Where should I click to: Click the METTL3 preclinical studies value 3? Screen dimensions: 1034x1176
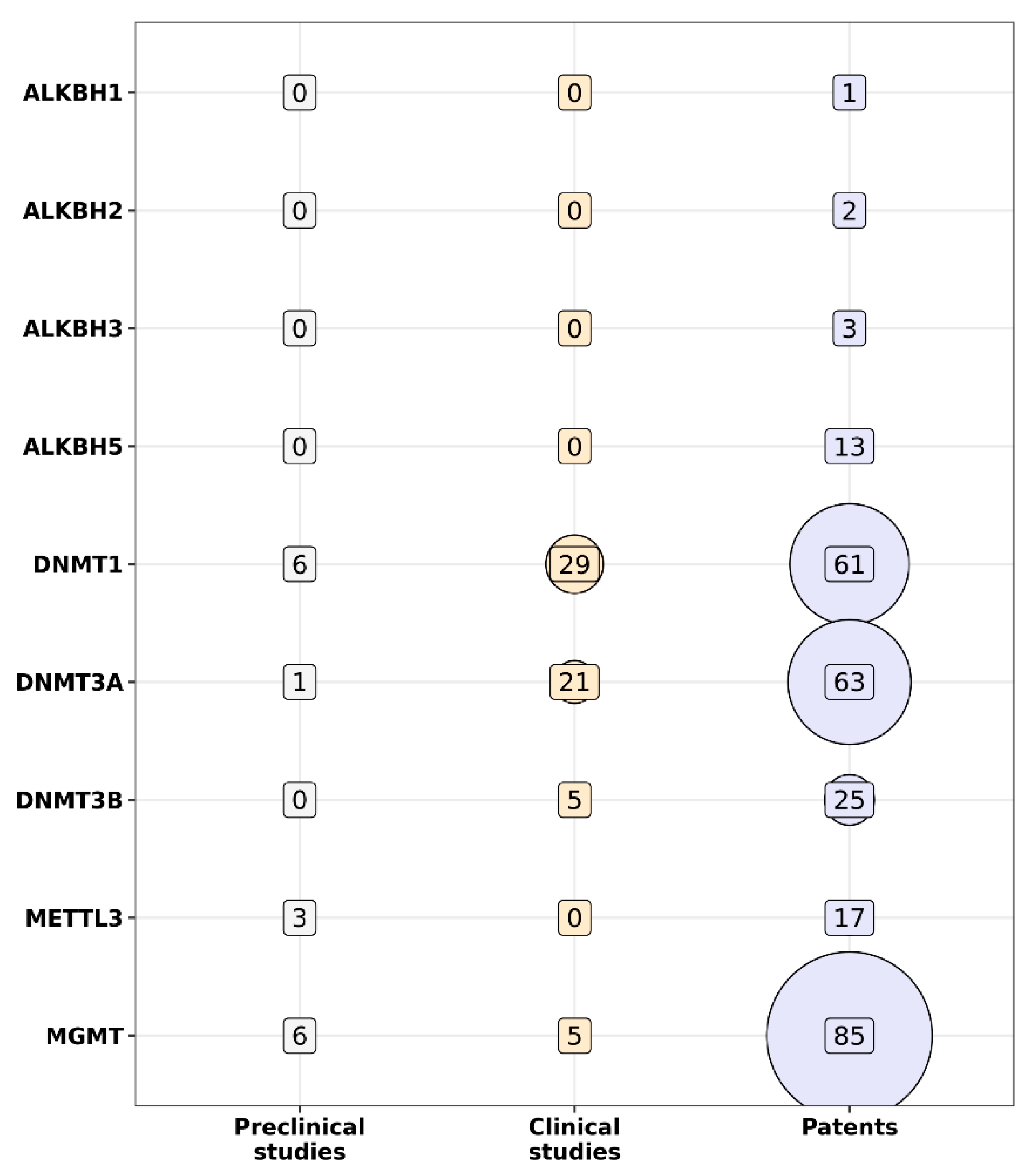tap(299, 918)
